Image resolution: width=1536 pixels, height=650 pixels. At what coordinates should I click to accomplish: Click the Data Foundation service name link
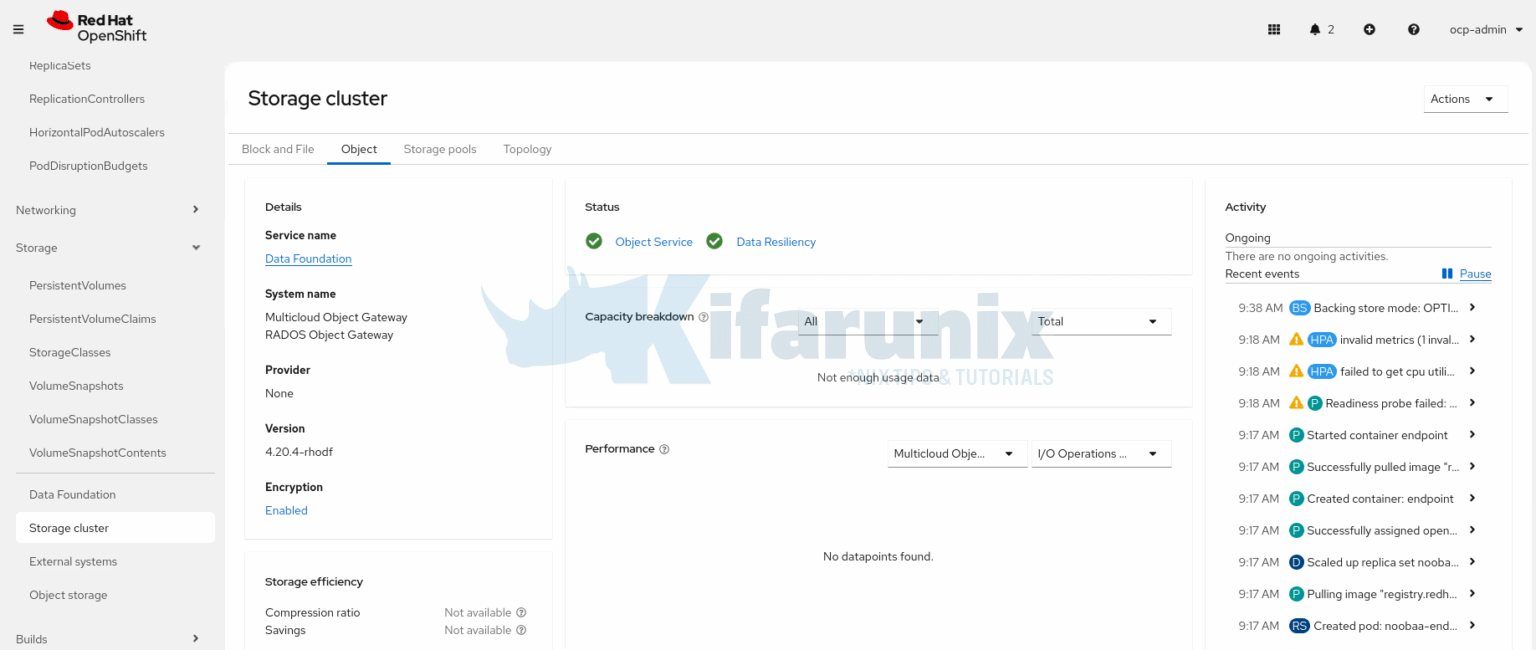tap(308, 259)
